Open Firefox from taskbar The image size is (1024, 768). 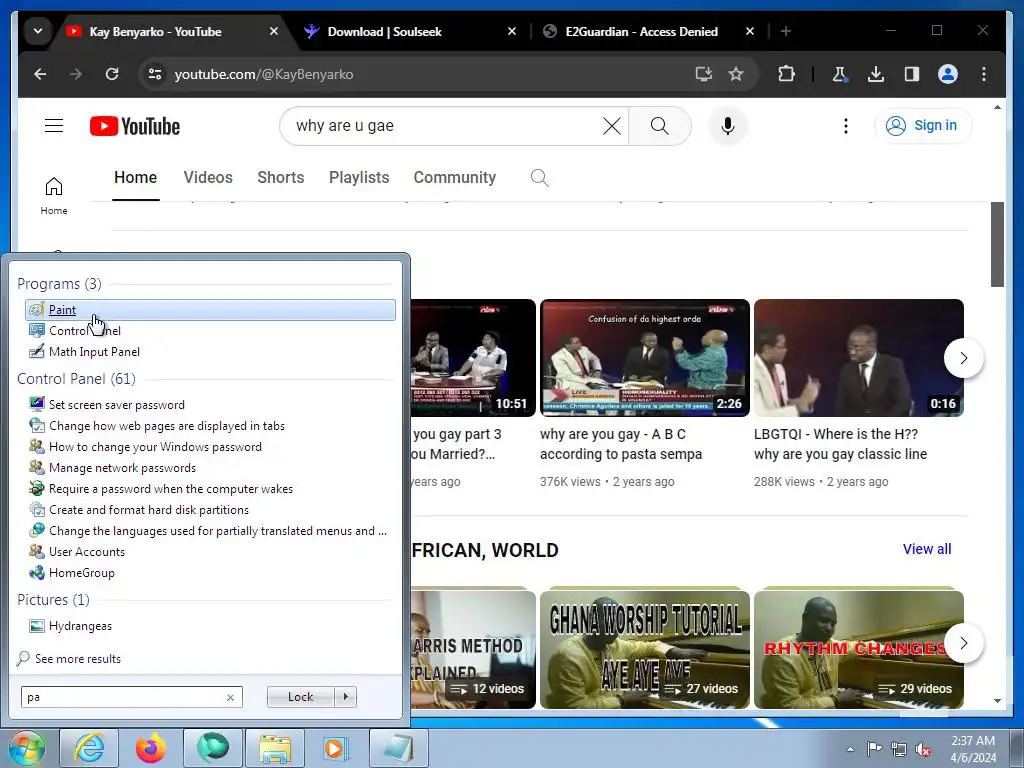click(151, 748)
